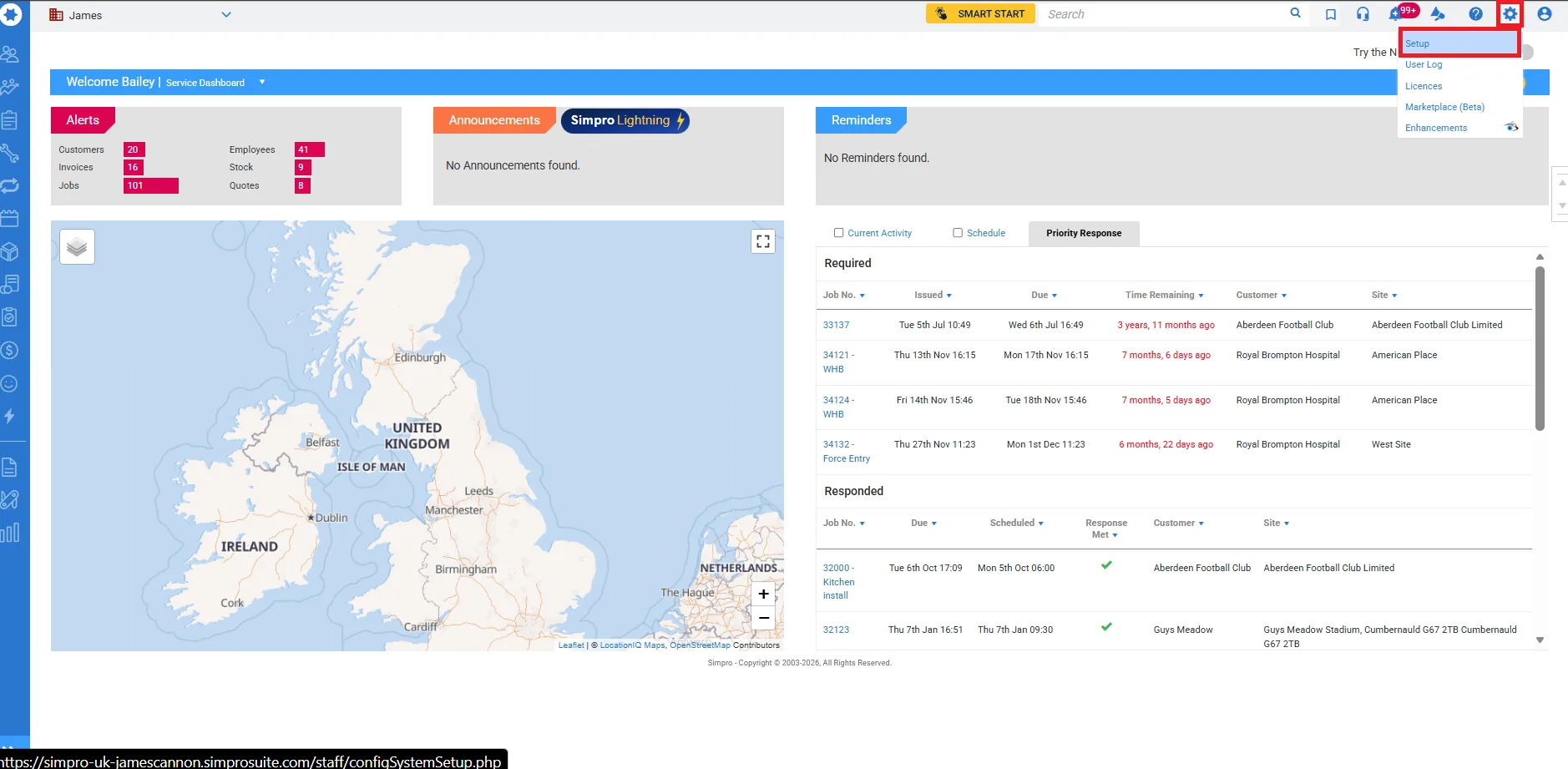Open the OpenStreetMap attribution link

click(x=700, y=645)
